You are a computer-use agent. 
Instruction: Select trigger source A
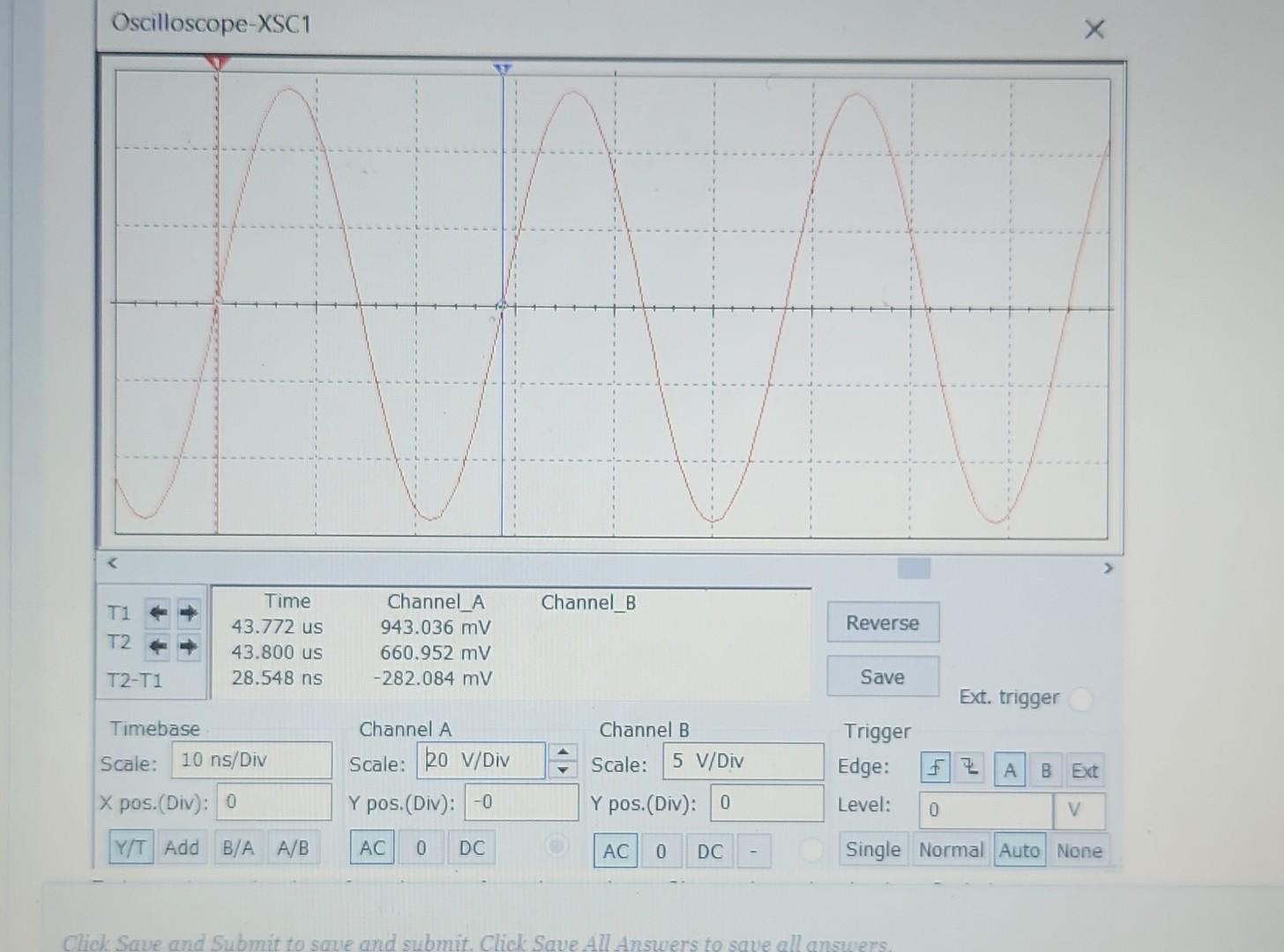pos(1008,770)
